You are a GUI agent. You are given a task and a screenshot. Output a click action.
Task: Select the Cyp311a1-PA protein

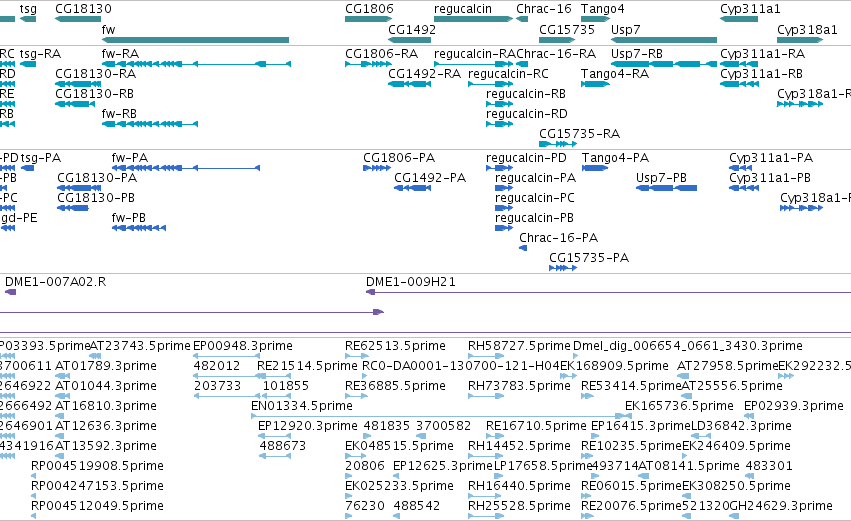(x=740, y=168)
